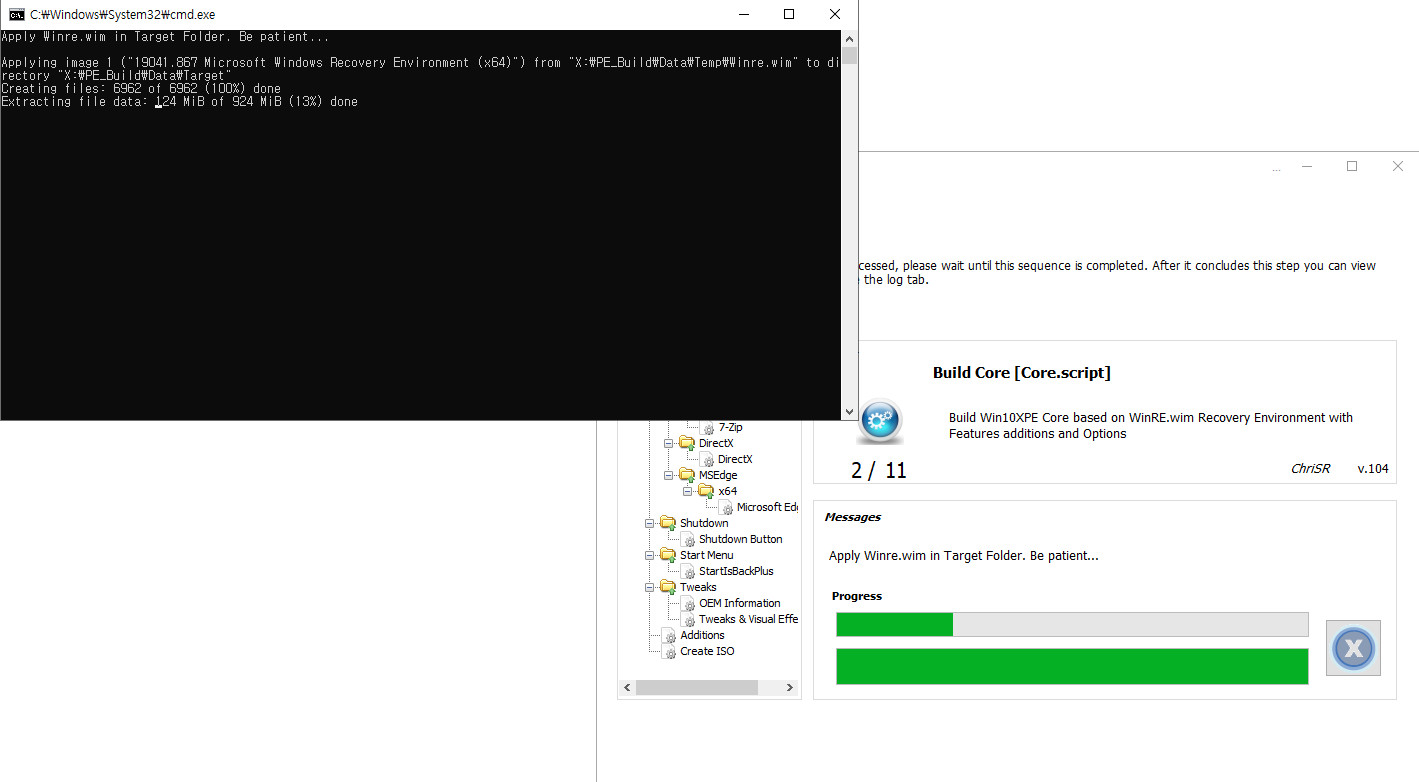The height and width of the screenshot is (782, 1419).
Task: Click the 'v.104' version label
Action: [x=1372, y=469]
